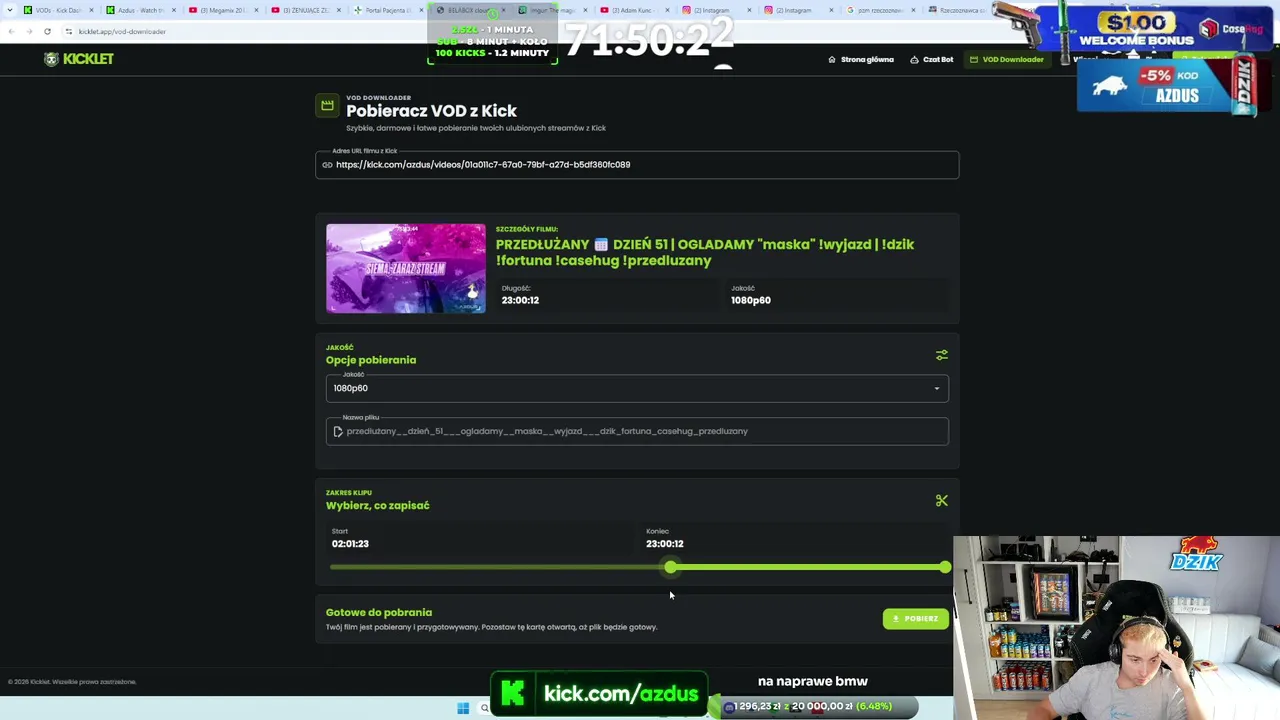This screenshot has height=720, width=1280.
Task: Click the Wybierz, co zapisać heading
Action: (x=378, y=505)
